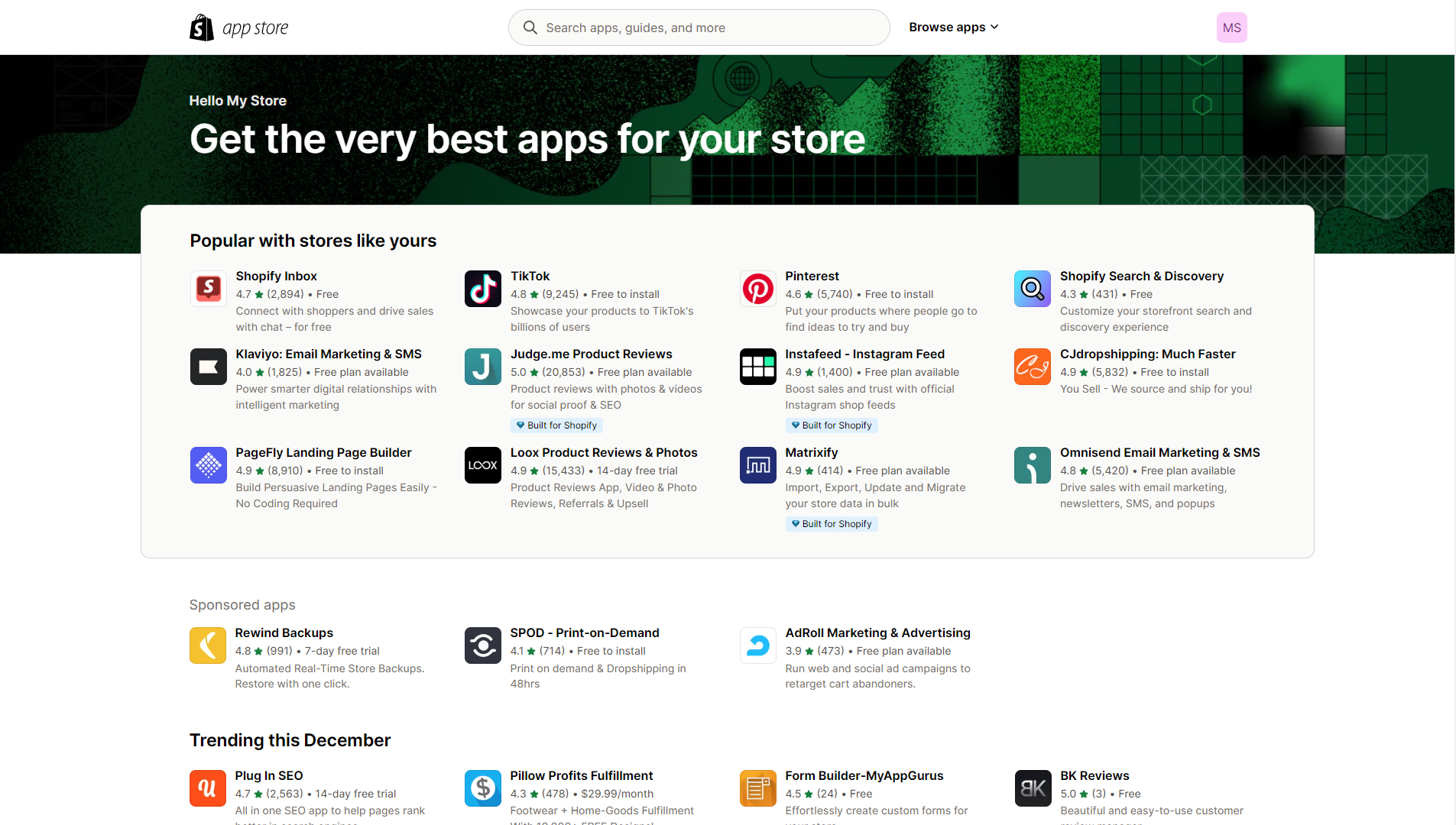The height and width of the screenshot is (825, 1456).
Task: Open Form Builder-MyAppGurus title link
Action: tap(864, 775)
